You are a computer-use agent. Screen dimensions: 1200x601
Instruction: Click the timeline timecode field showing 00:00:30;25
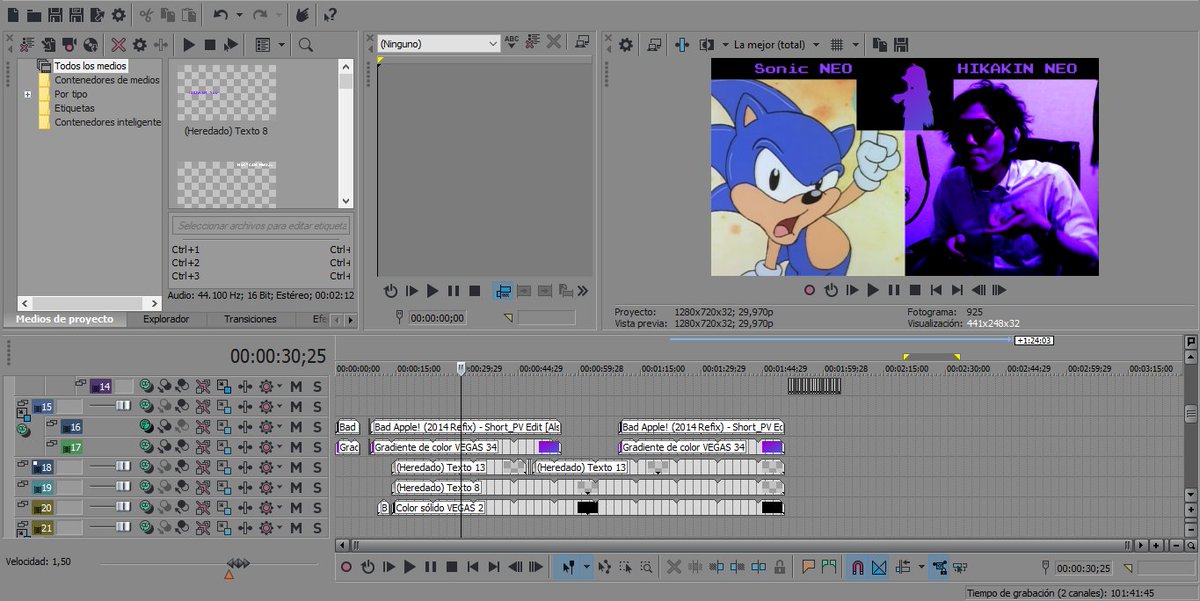coord(278,356)
